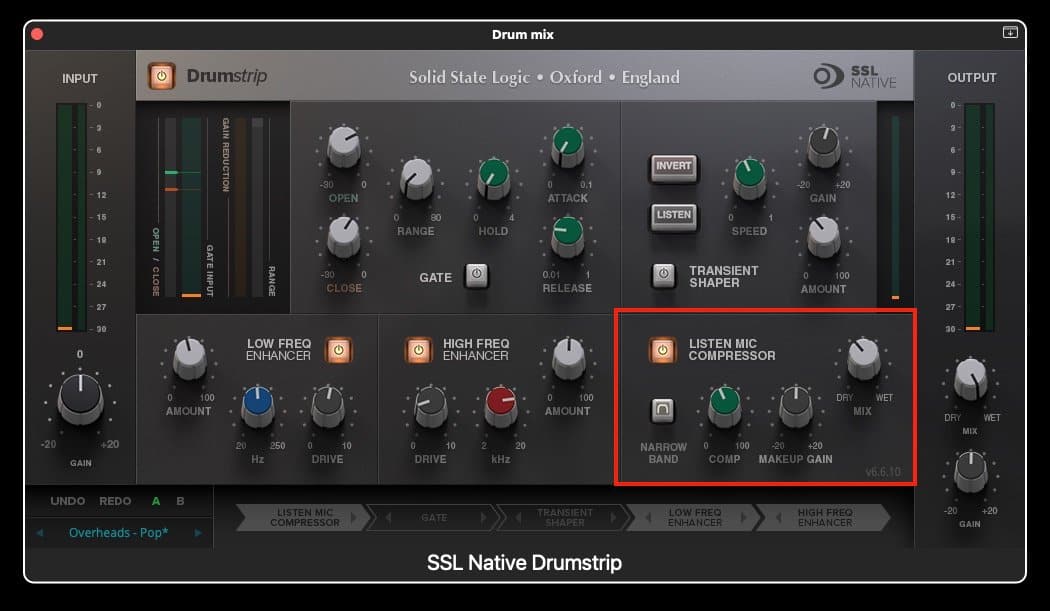
Task: Select preset slot B
Action: click(180, 501)
